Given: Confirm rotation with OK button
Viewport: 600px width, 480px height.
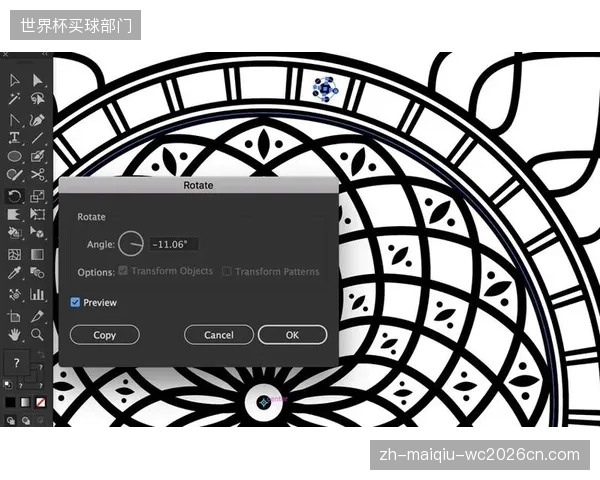Looking at the screenshot, I should (292, 335).
